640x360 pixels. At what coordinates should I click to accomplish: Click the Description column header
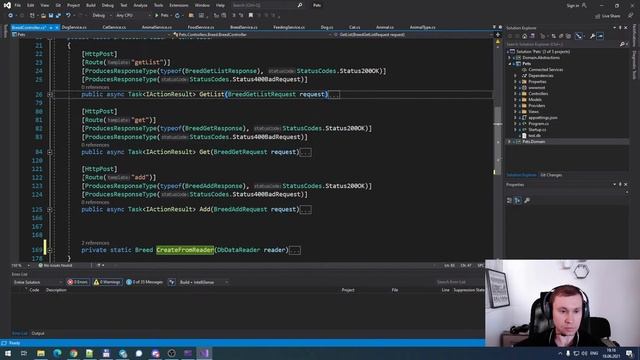(x=56, y=290)
